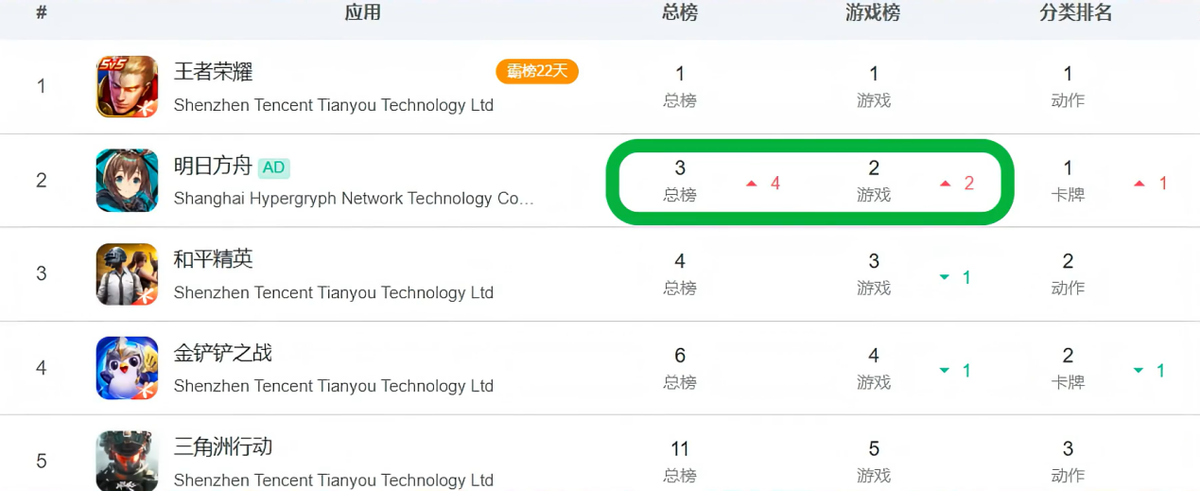Open the 和平精英 app icon
This screenshot has width=1200, height=491.
(x=127, y=274)
